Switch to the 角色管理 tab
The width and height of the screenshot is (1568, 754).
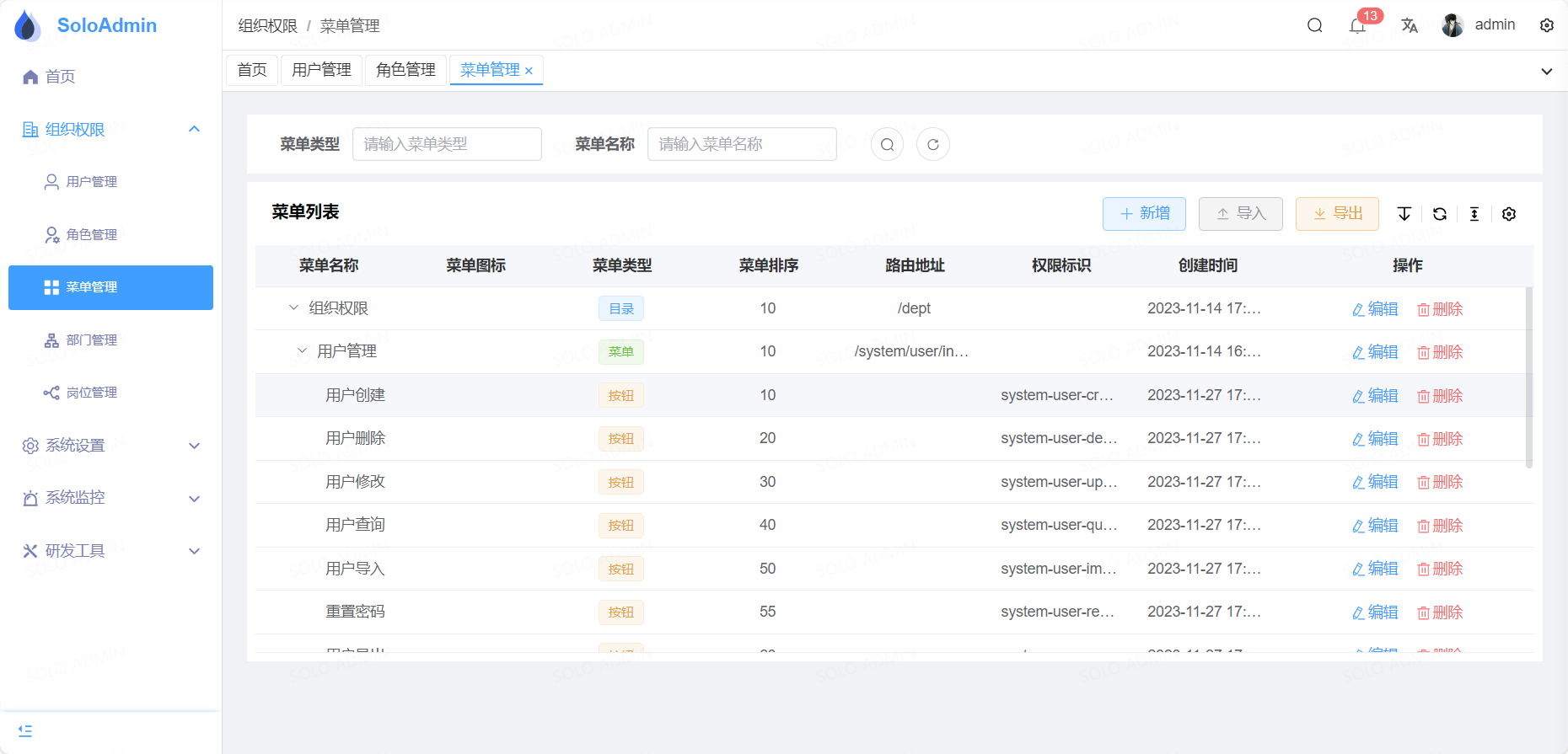point(405,70)
